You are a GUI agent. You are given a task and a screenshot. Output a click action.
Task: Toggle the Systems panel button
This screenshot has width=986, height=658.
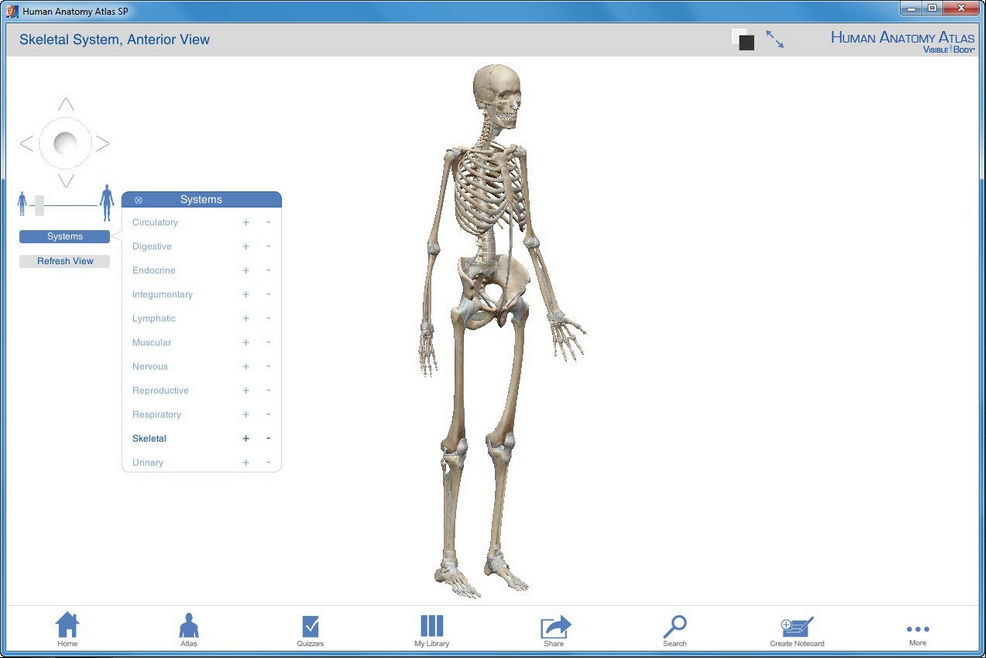click(x=65, y=237)
